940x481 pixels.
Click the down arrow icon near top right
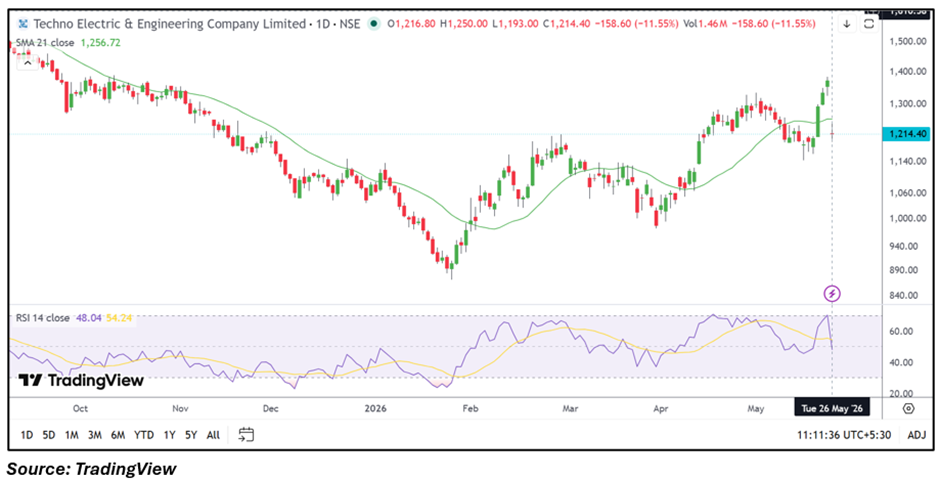pos(847,24)
